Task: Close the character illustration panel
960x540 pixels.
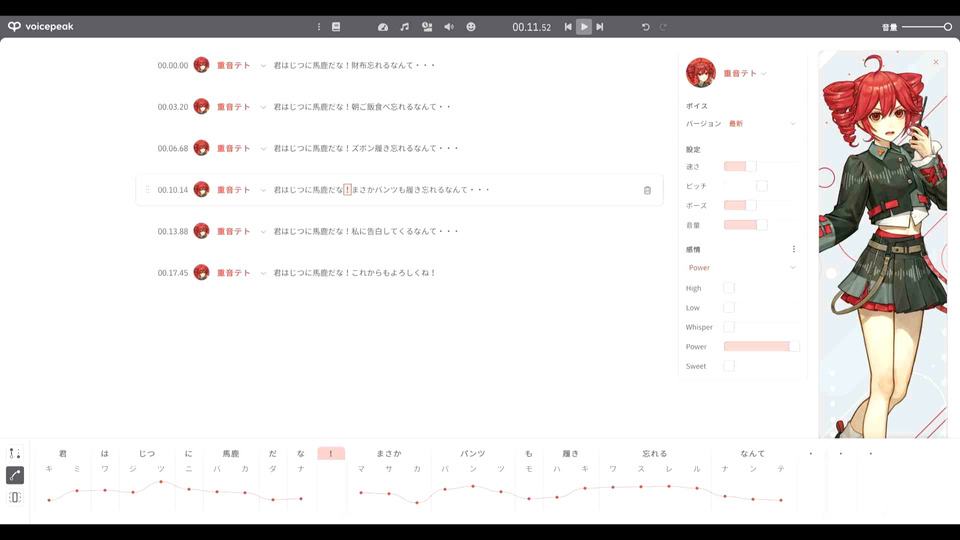Action: [x=936, y=62]
